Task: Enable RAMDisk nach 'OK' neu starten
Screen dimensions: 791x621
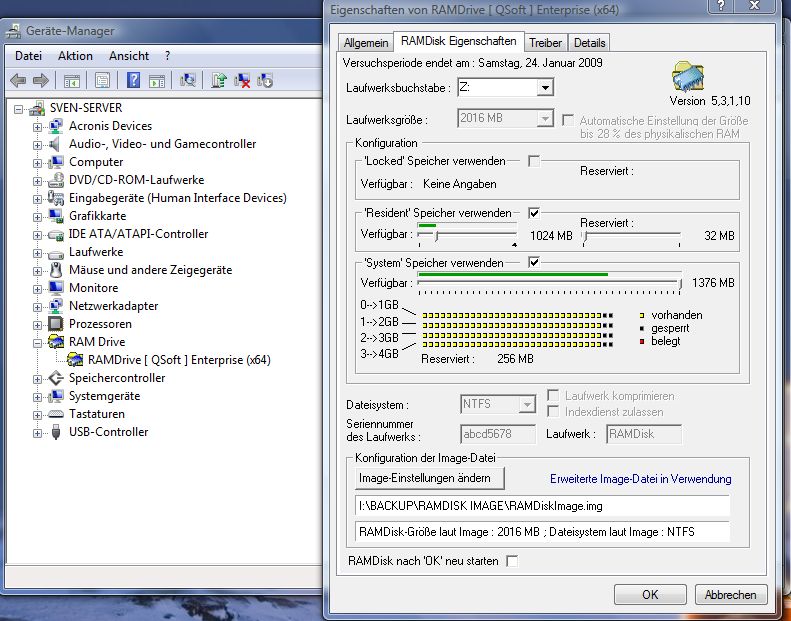Action: [512, 561]
